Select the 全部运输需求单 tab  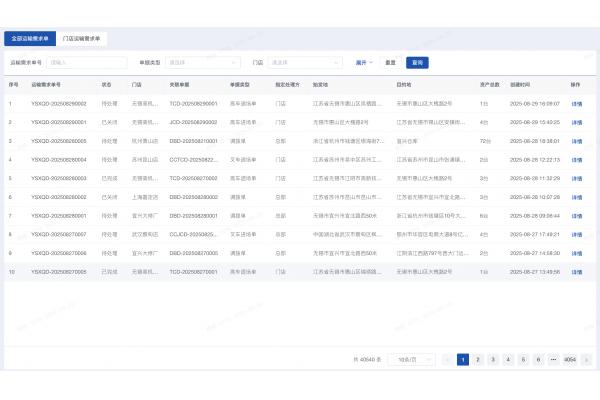(28, 38)
